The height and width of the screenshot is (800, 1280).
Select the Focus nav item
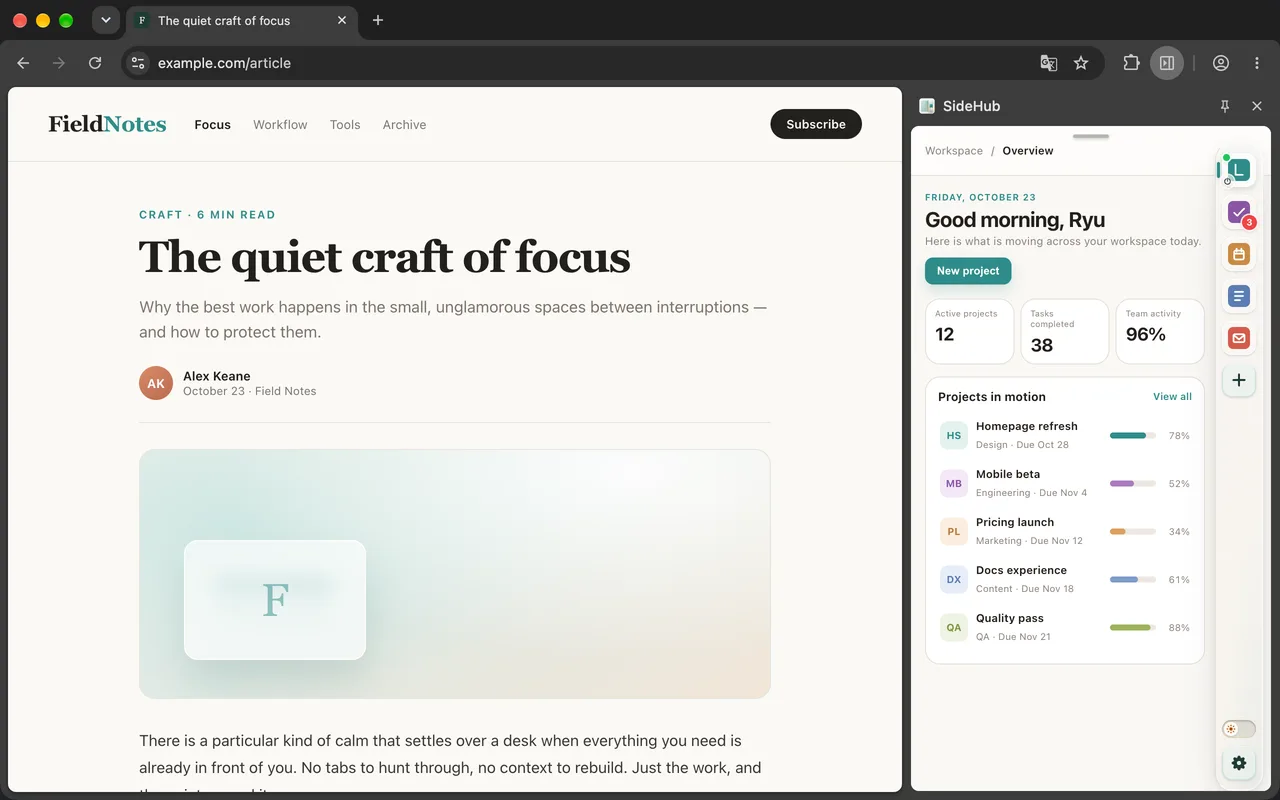(212, 125)
